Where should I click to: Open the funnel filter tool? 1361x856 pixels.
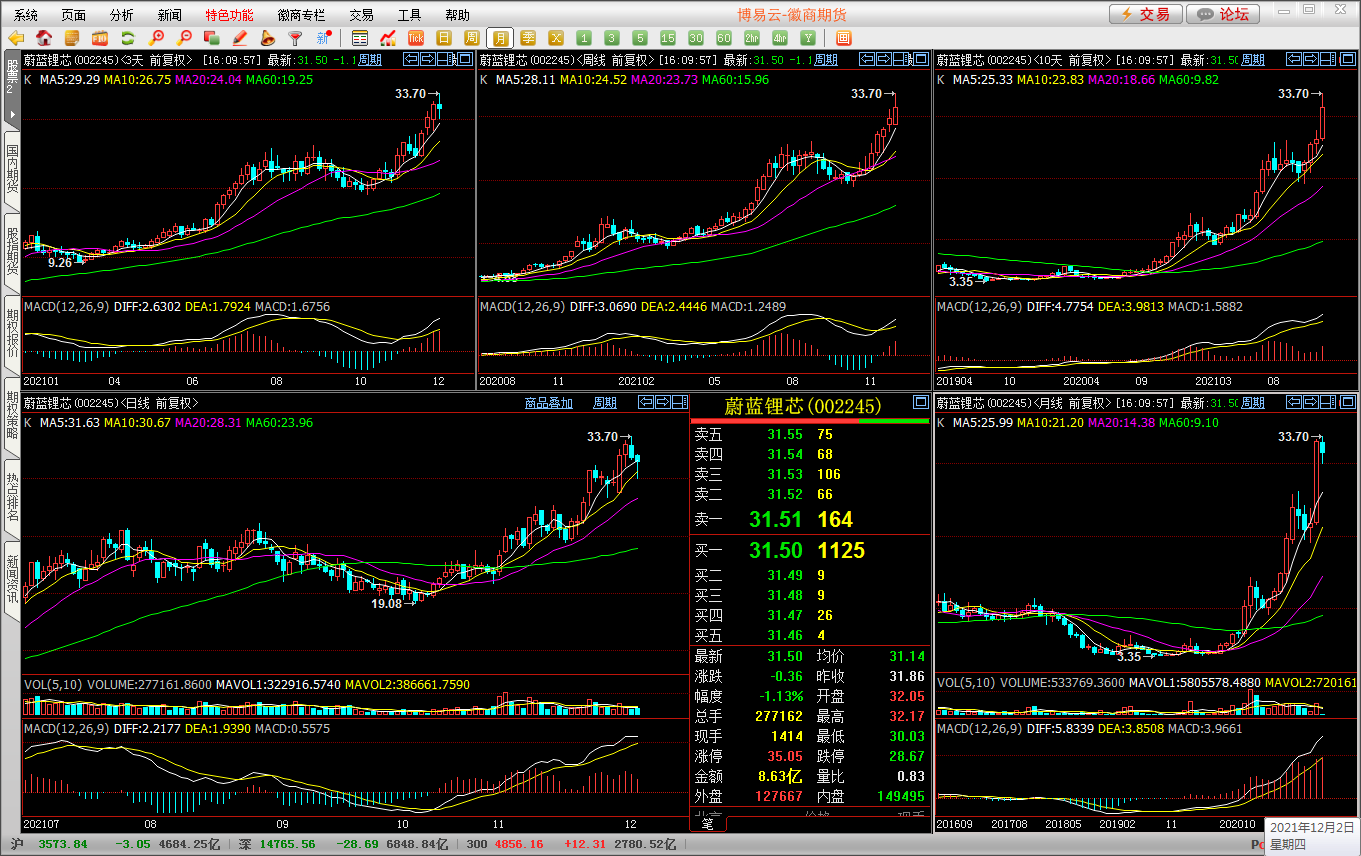point(295,38)
